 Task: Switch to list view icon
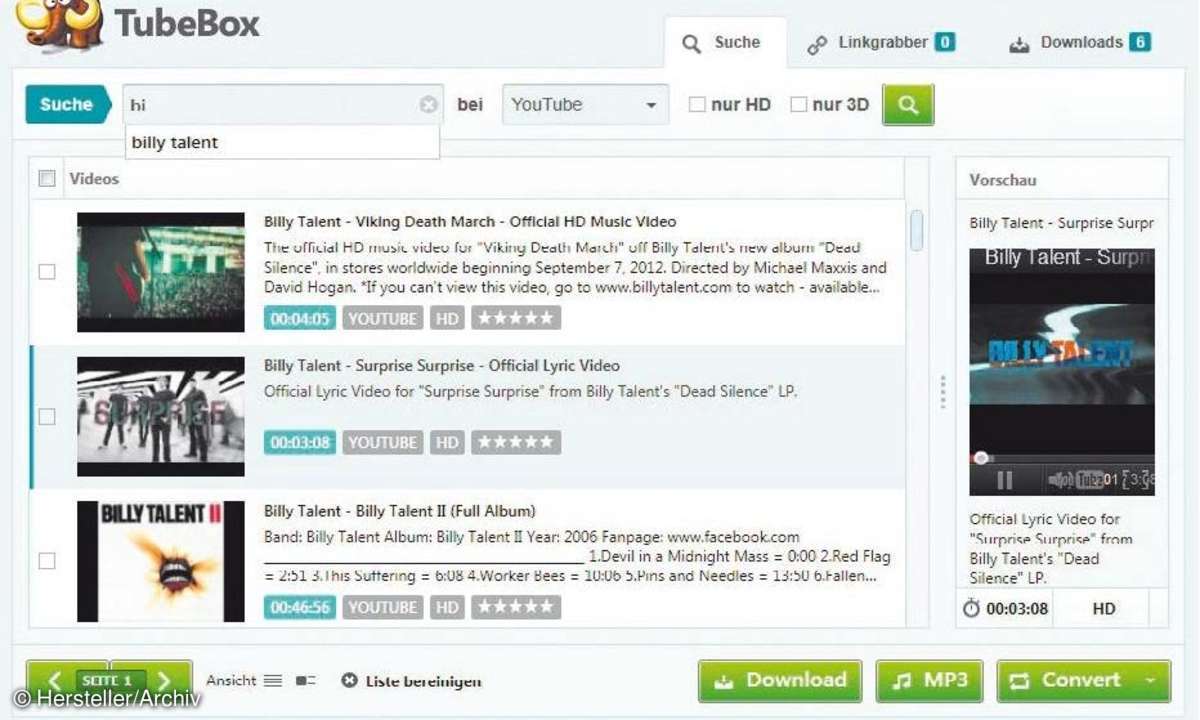tap(273, 681)
